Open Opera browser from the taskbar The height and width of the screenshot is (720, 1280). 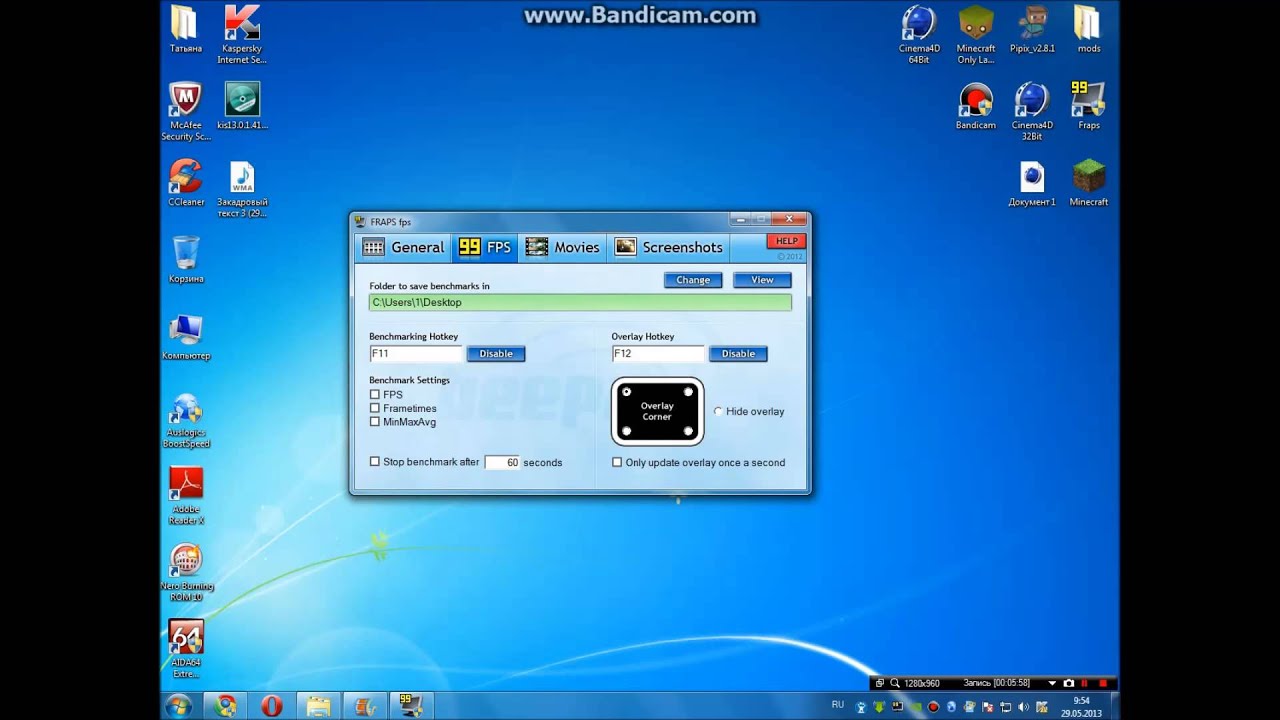click(271, 706)
